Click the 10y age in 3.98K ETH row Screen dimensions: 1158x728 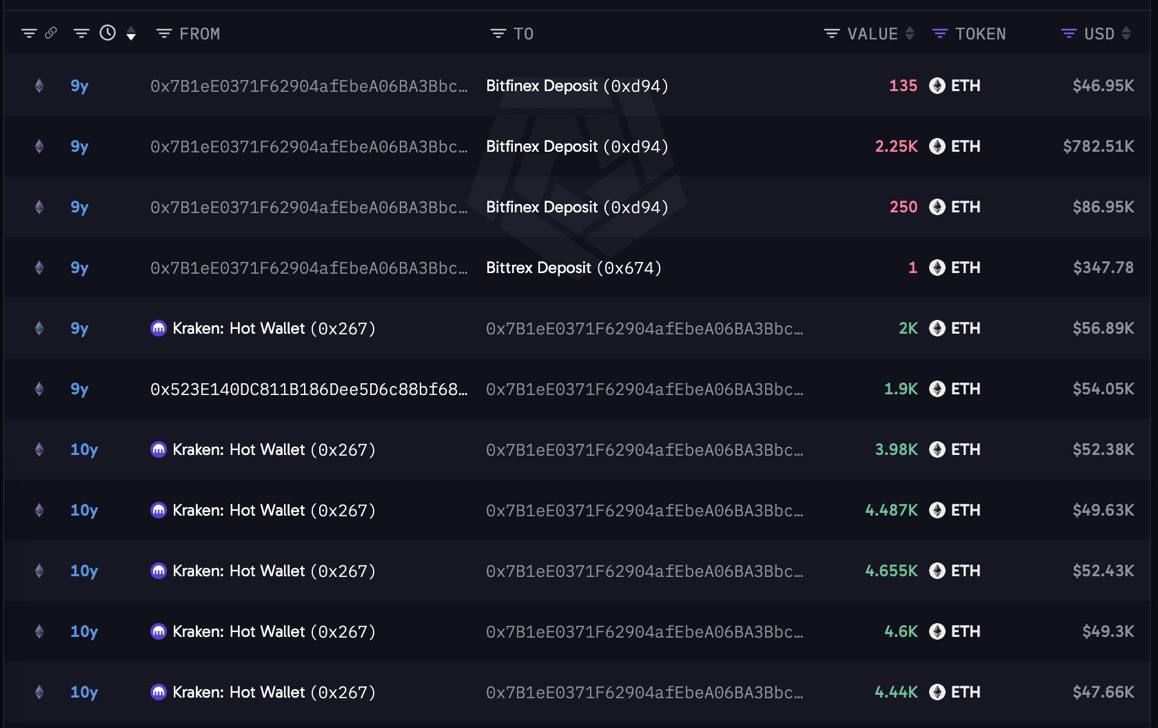pos(84,450)
